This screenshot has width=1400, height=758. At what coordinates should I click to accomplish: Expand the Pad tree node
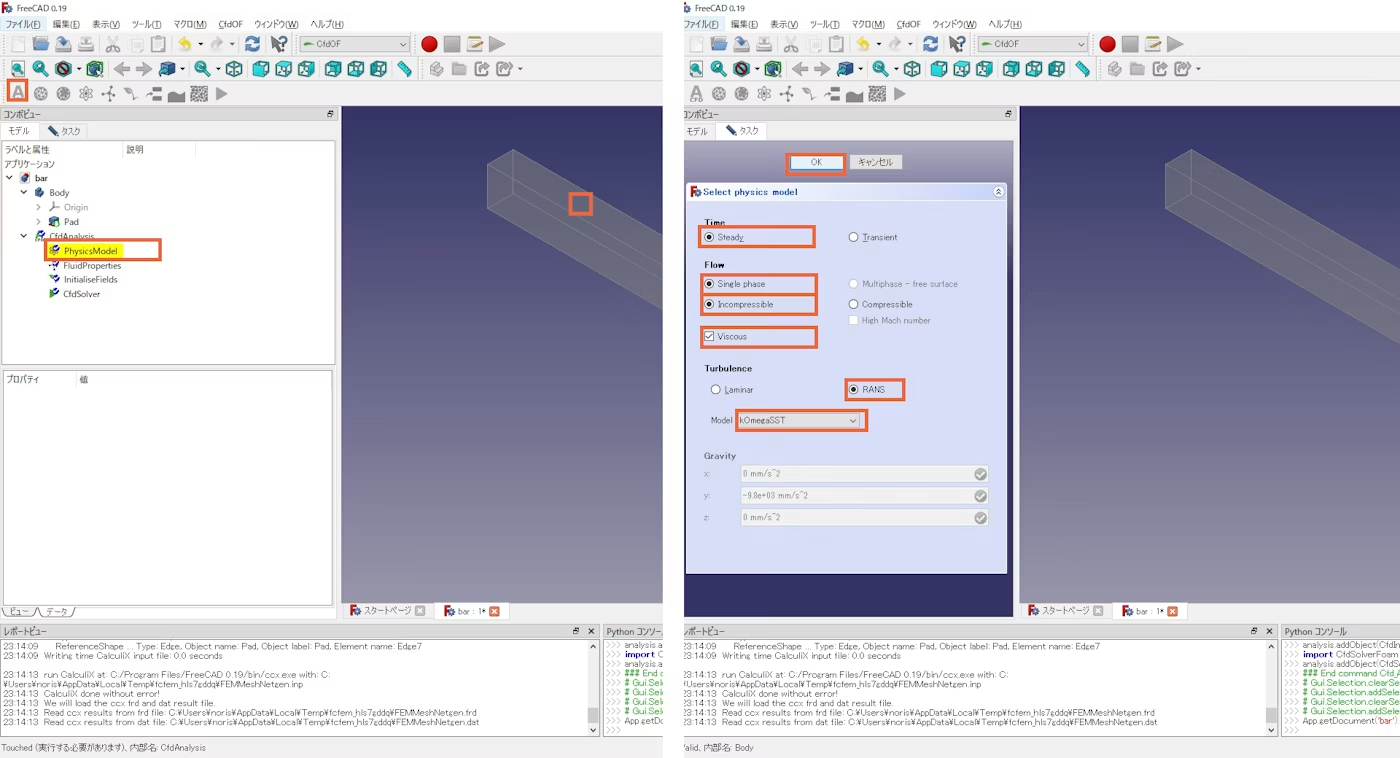pyautogui.click(x=39, y=222)
